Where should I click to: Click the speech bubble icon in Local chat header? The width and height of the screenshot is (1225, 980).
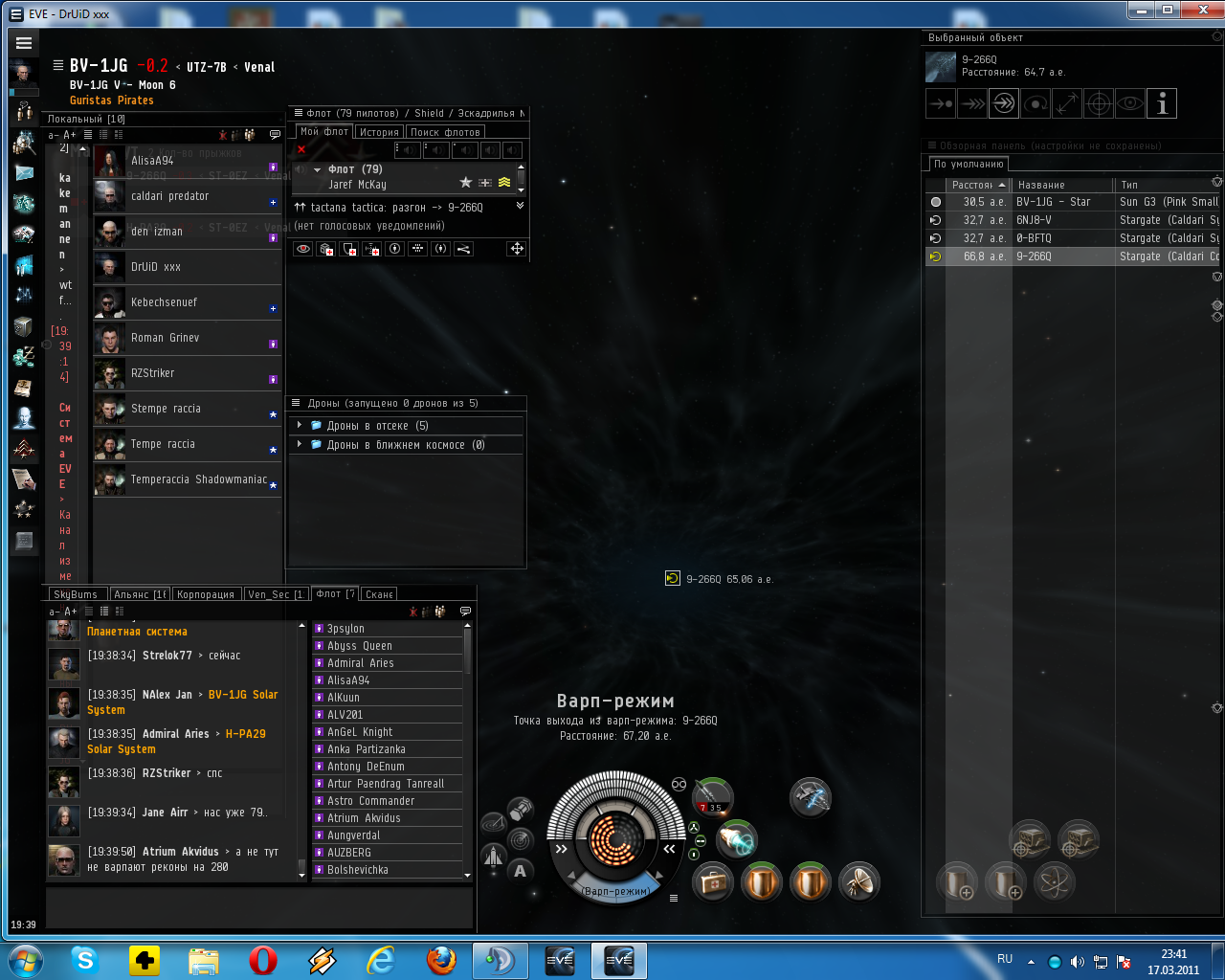[x=275, y=135]
